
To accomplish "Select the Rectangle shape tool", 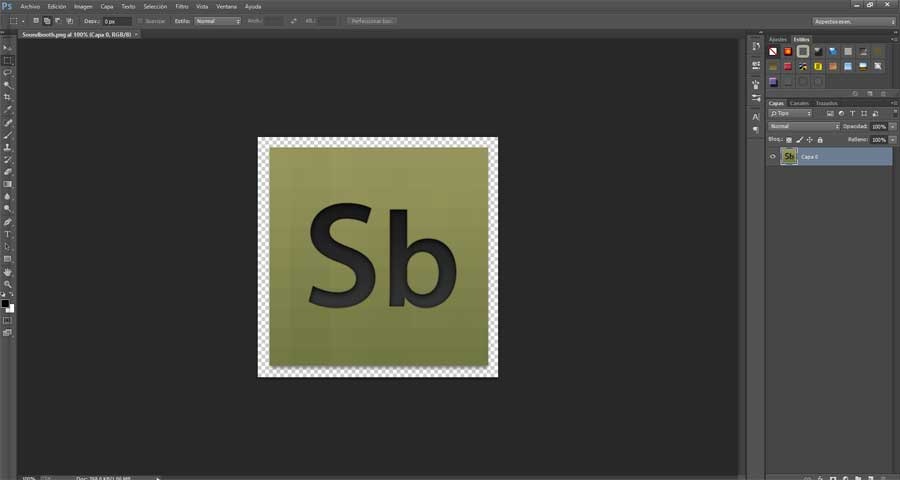I will 7,259.
